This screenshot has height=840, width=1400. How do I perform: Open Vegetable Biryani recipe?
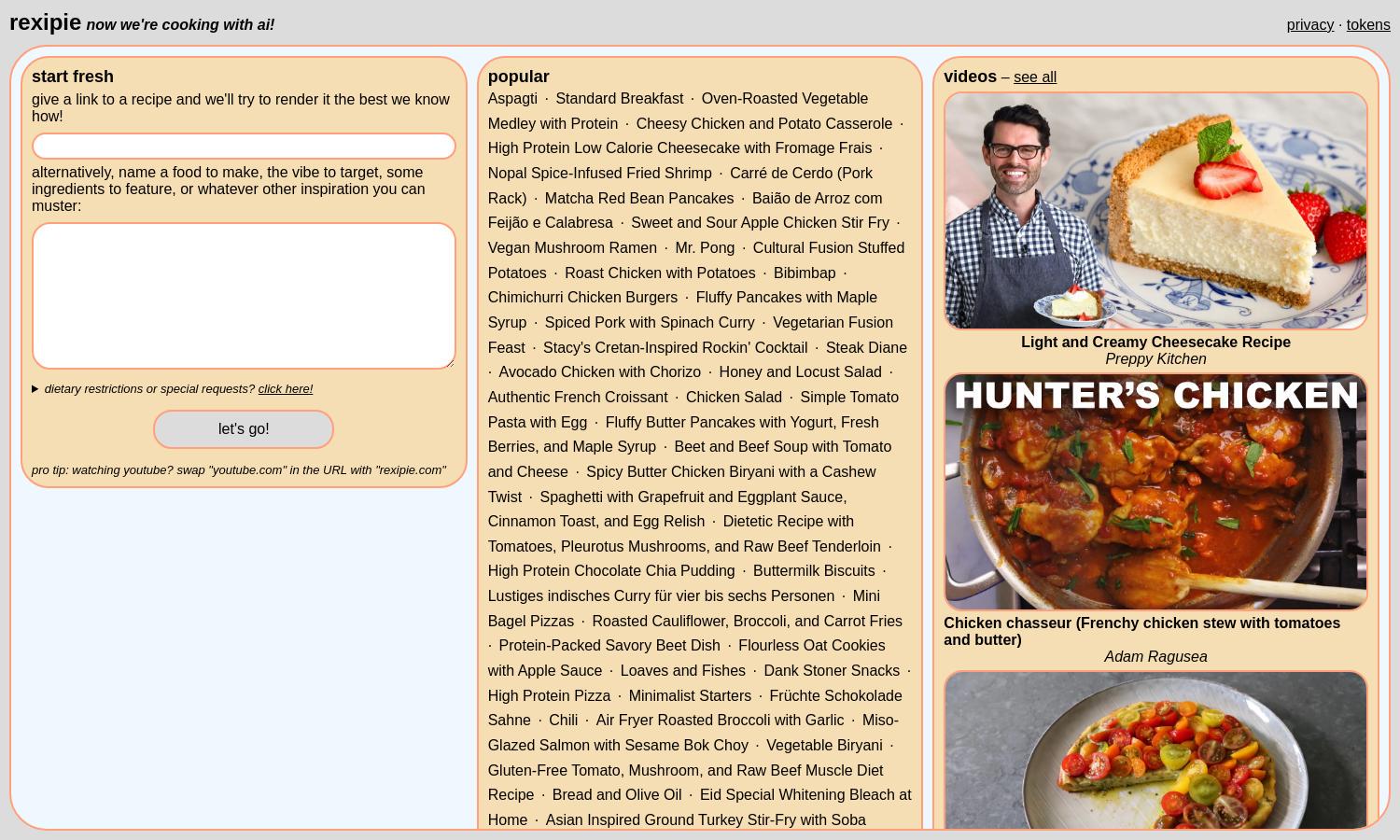click(x=824, y=746)
